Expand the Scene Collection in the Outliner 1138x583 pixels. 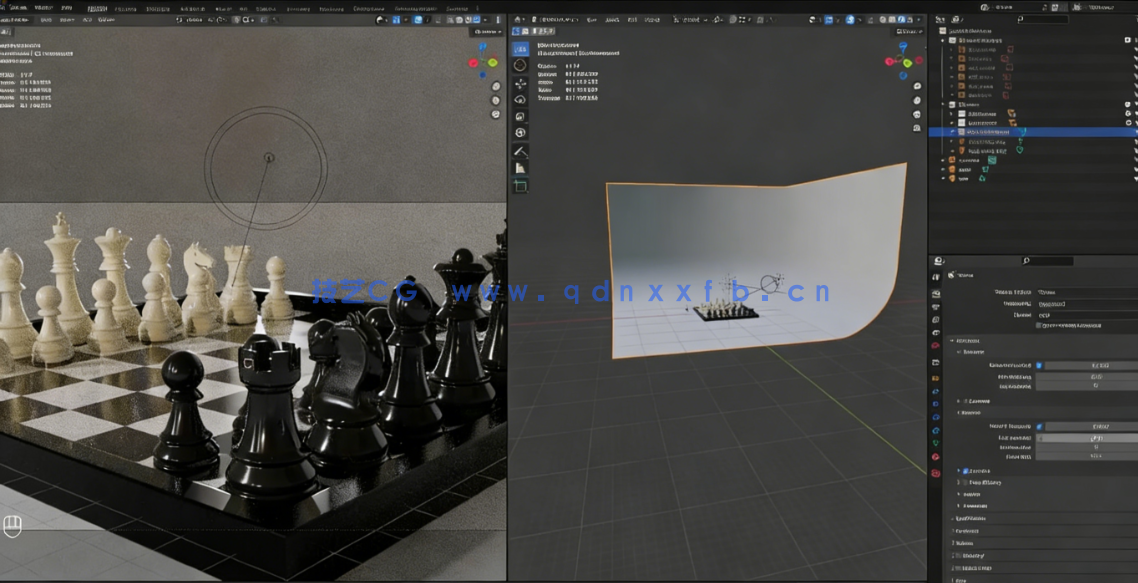click(942, 41)
